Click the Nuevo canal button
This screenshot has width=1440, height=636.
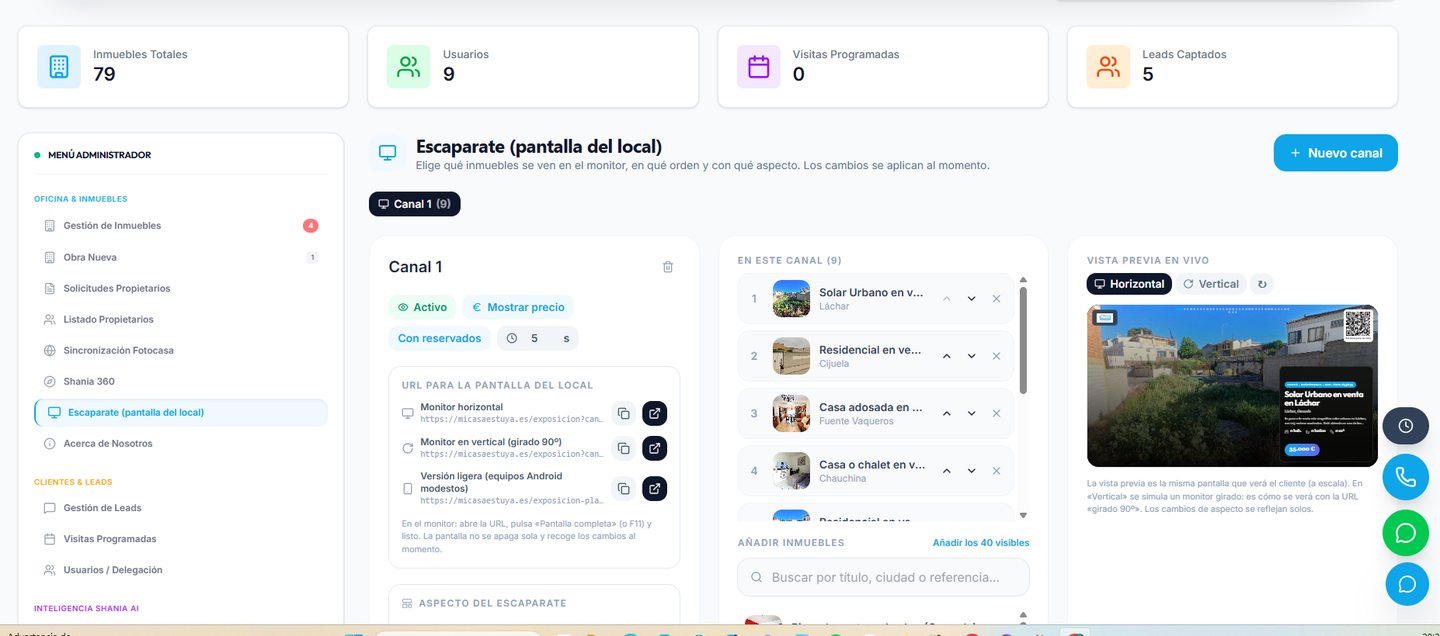coord(1335,153)
